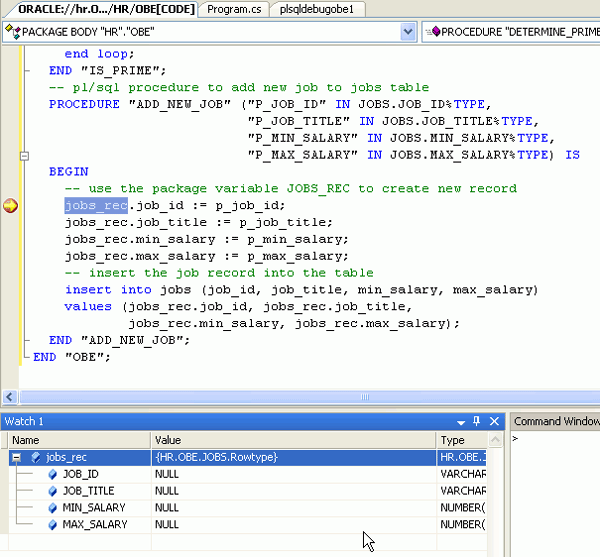Click the jobs_rec object icon in Watch
Screen dimensions: 600x557
pyautogui.click(x=36, y=457)
